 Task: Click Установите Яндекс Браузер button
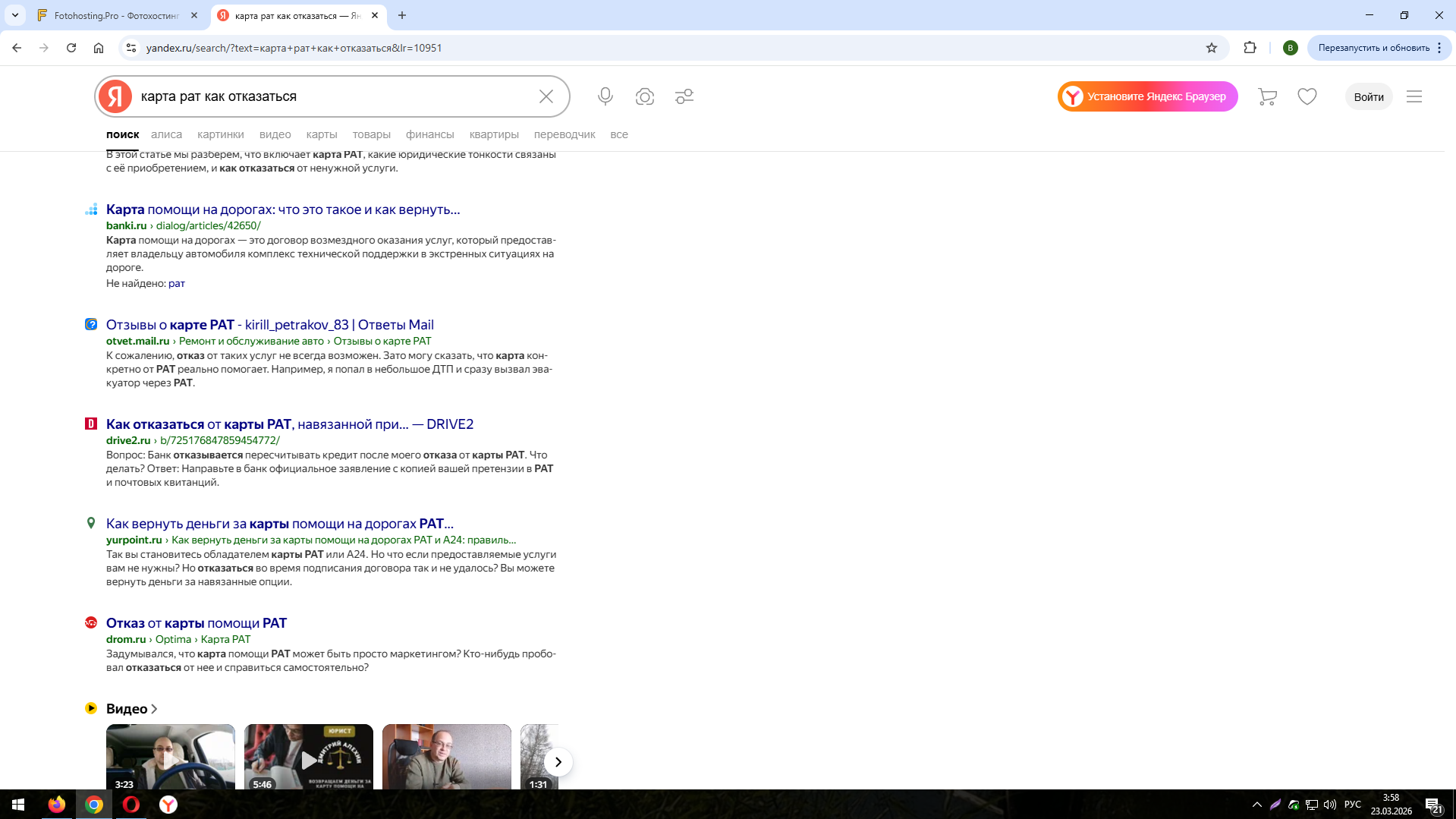click(1148, 96)
